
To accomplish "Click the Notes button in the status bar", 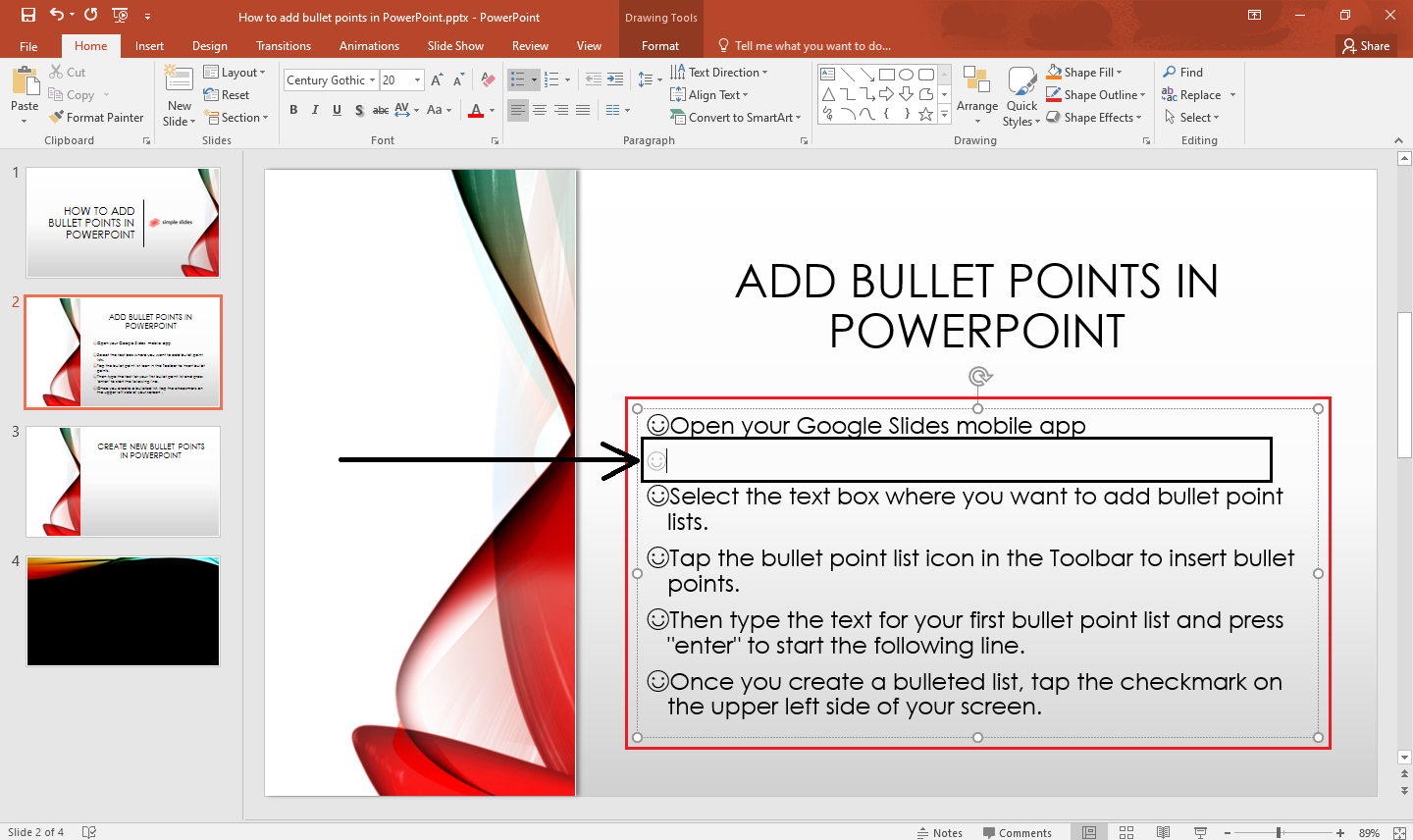I will [x=939, y=832].
